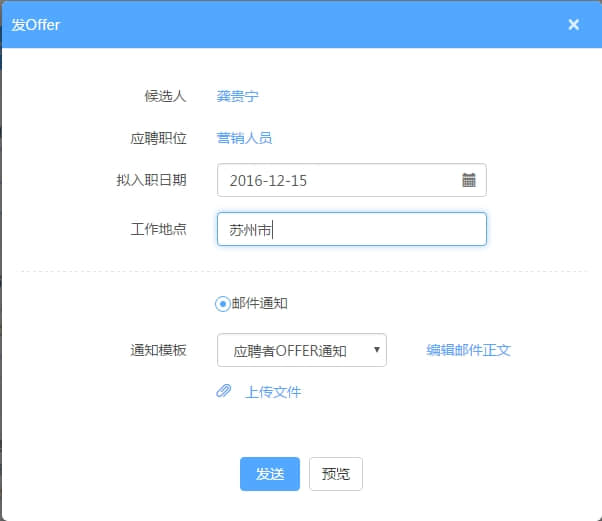The width and height of the screenshot is (602, 521).
Task: Click 编辑邮件正文 to edit email body
Action: click(x=468, y=350)
